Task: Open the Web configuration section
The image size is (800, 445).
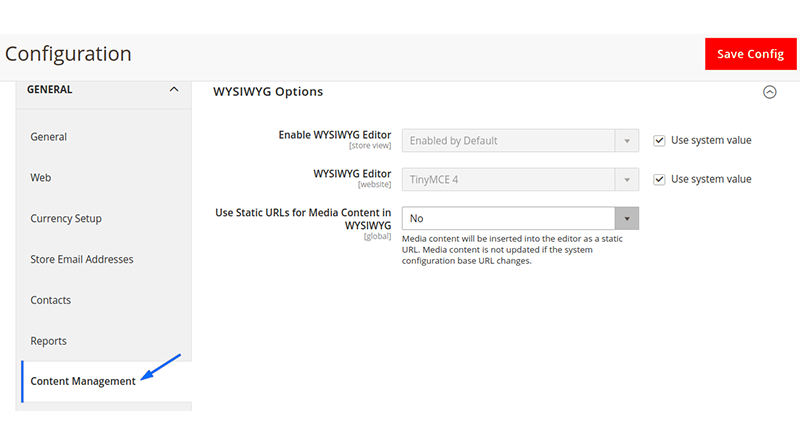Action: coord(40,178)
